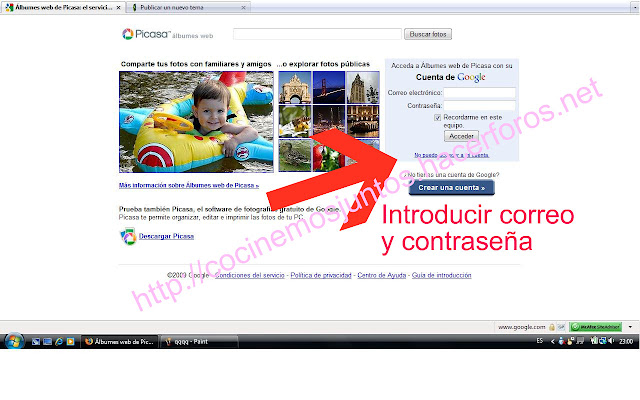Viewport: 640px width, 400px height.
Task: Open the Guía de introducción link
Action: click(x=442, y=276)
